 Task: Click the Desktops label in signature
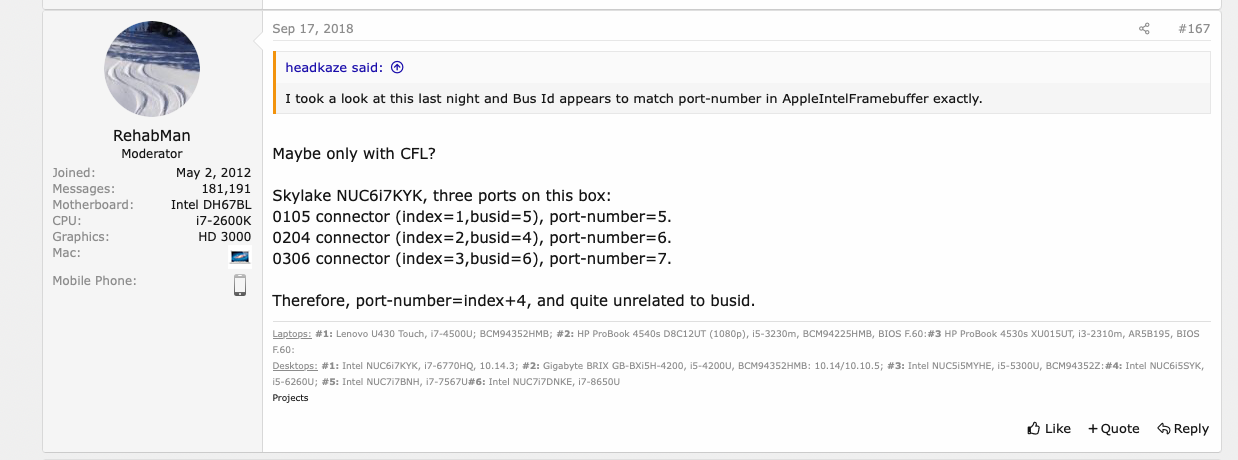[x=294, y=366]
